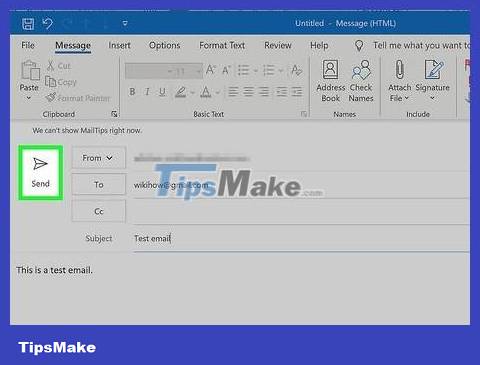This screenshot has height=365, width=480.
Task: Switch to the Message ribbon tab
Action: tap(73, 46)
